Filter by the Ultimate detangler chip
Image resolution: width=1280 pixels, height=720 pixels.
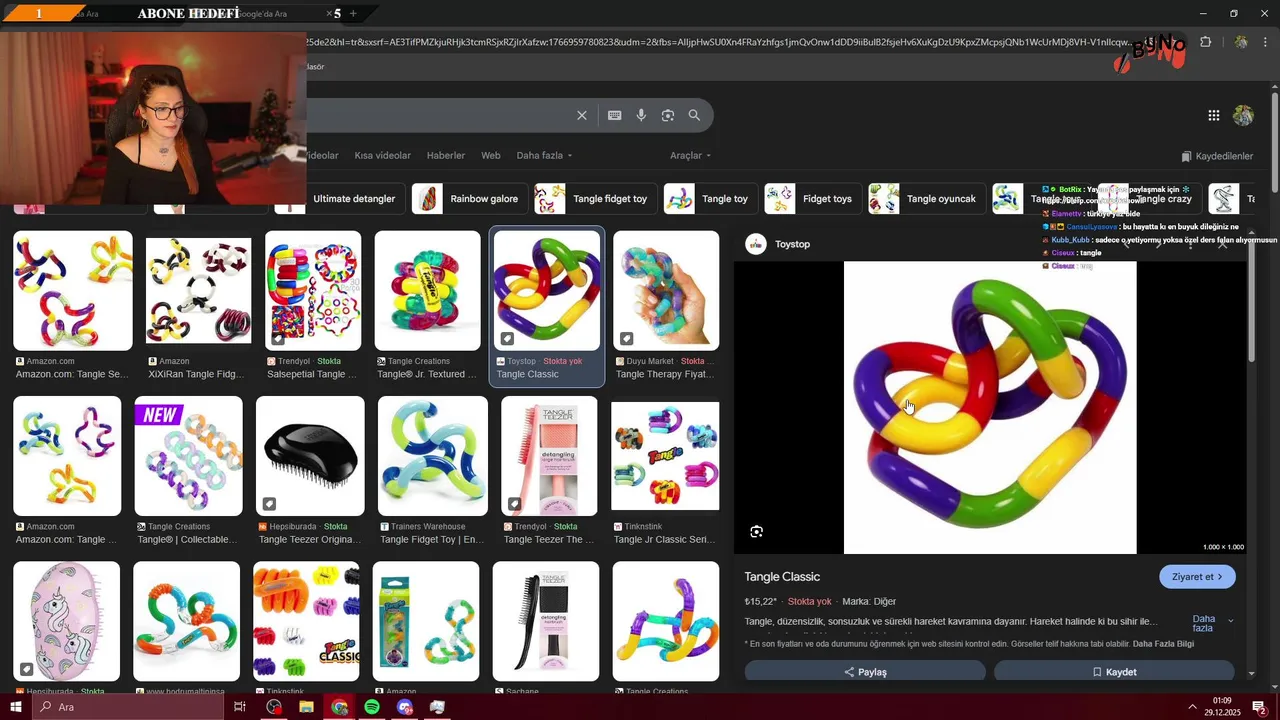[340, 199]
